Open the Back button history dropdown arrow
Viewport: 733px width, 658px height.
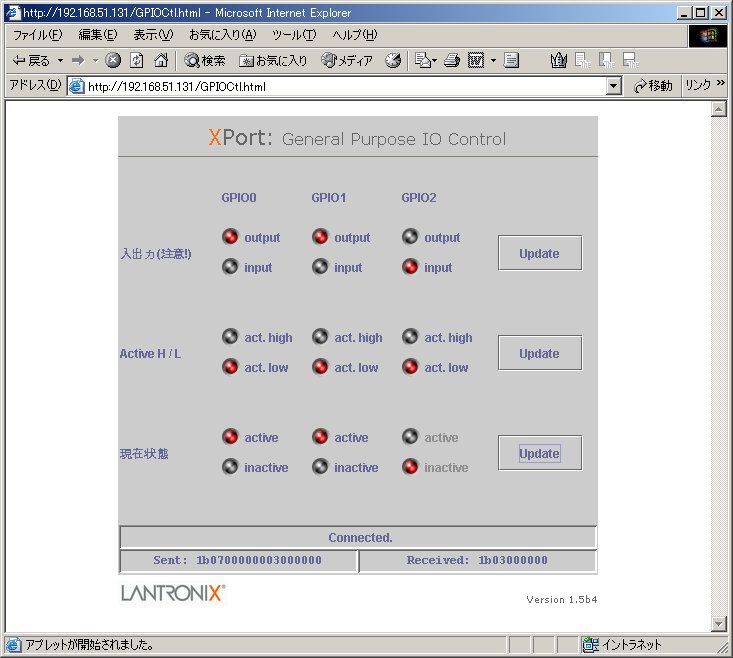(x=60, y=61)
